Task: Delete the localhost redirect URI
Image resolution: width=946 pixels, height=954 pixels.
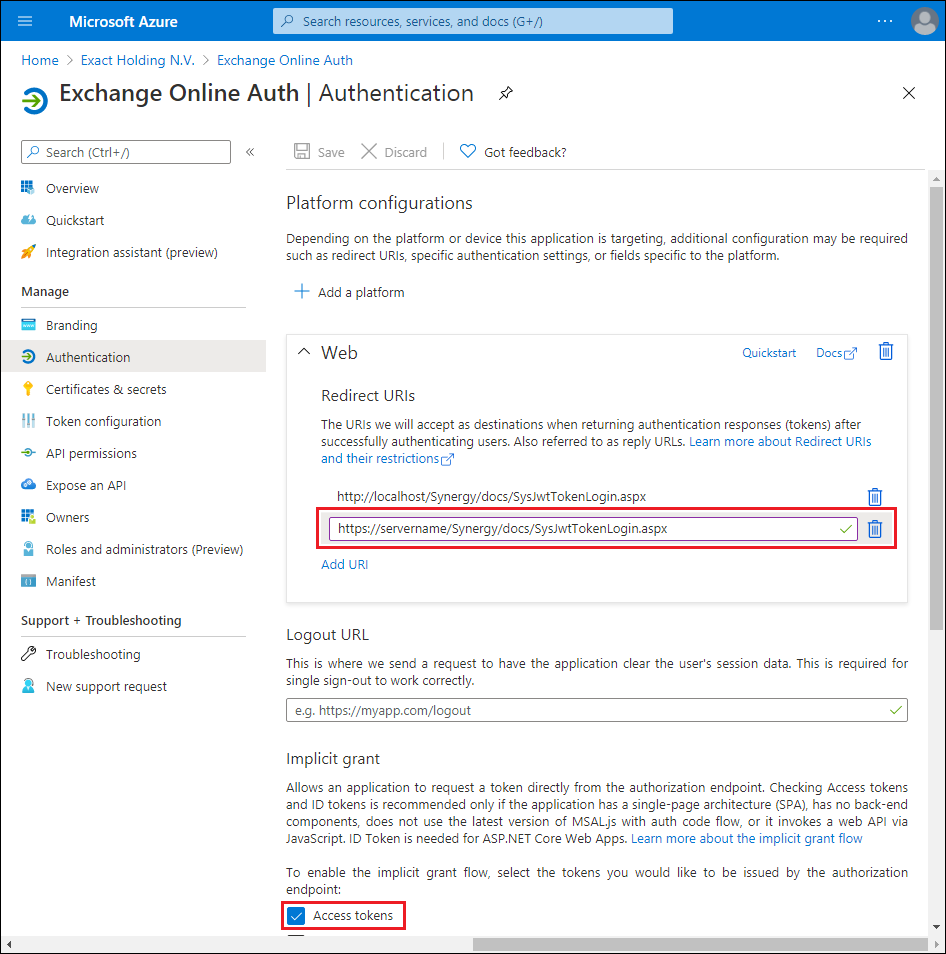Action: click(874, 496)
